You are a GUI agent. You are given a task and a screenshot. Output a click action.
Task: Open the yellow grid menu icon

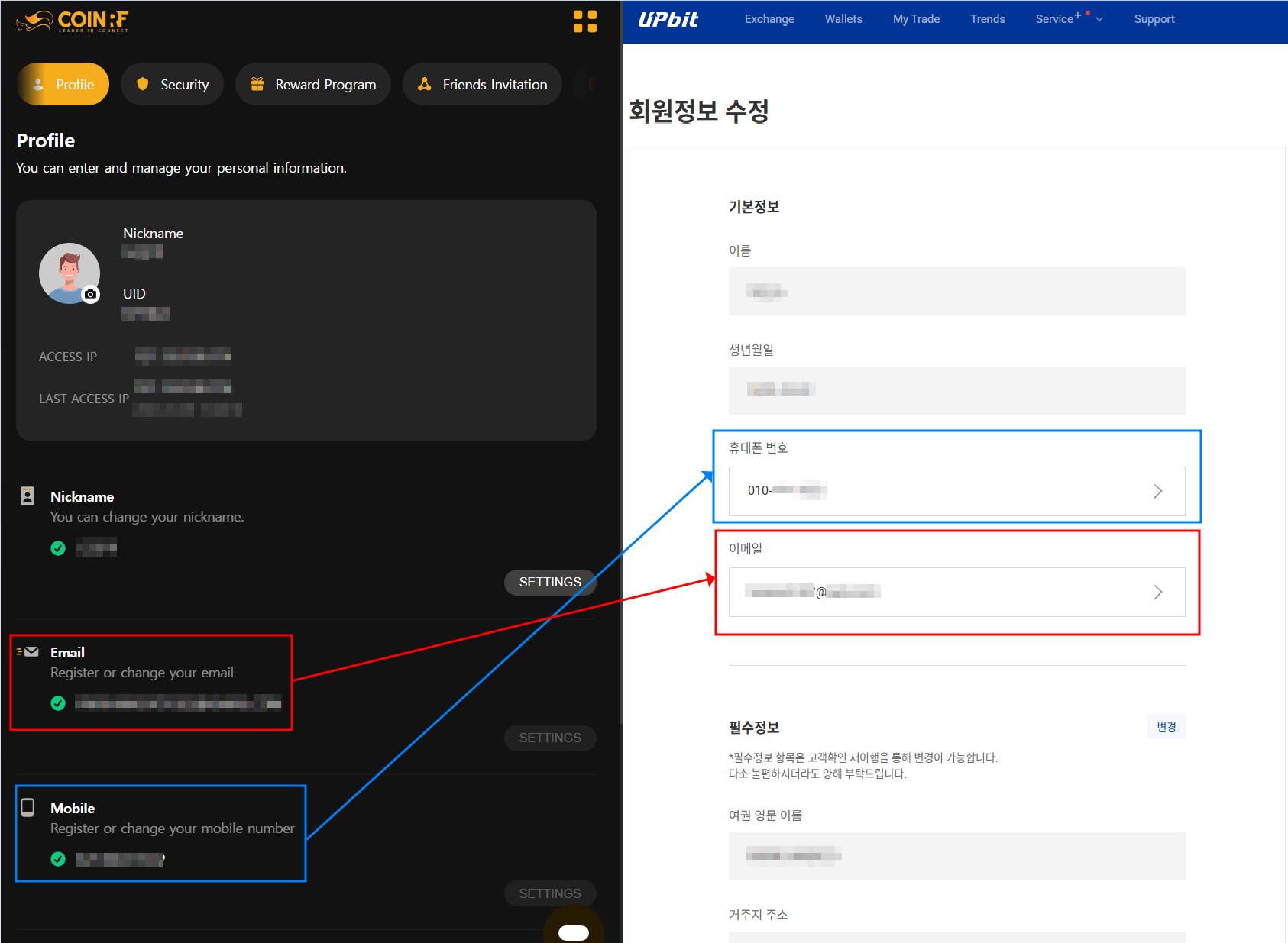(584, 21)
